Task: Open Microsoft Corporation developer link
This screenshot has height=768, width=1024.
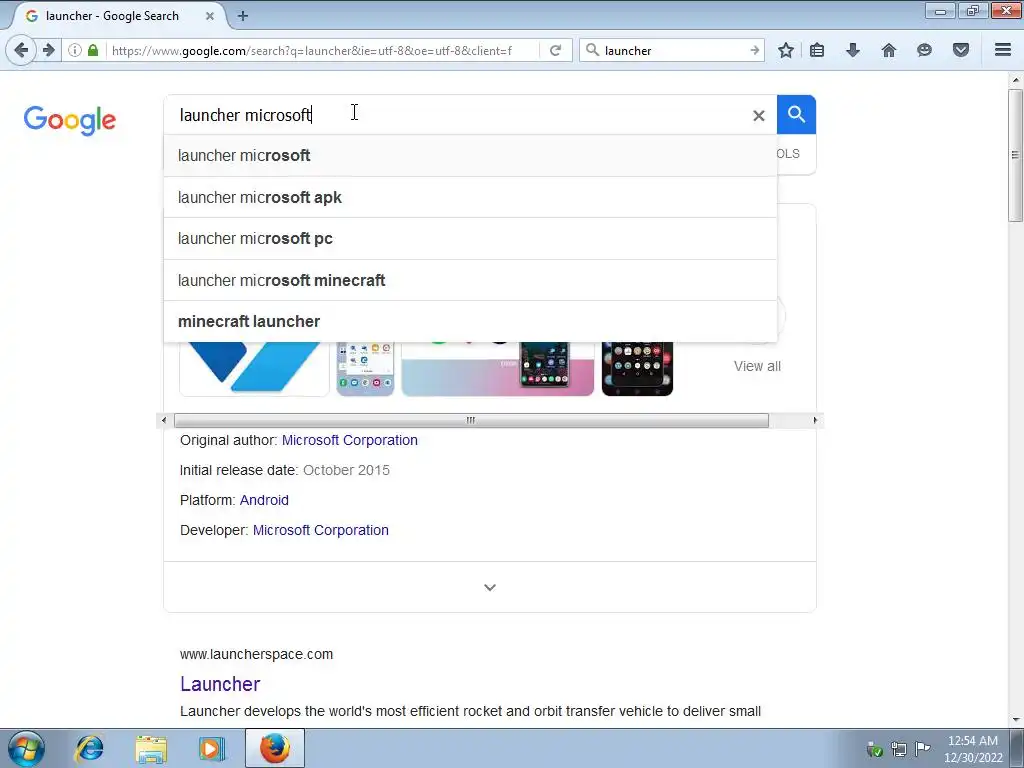Action: point(321,530)
